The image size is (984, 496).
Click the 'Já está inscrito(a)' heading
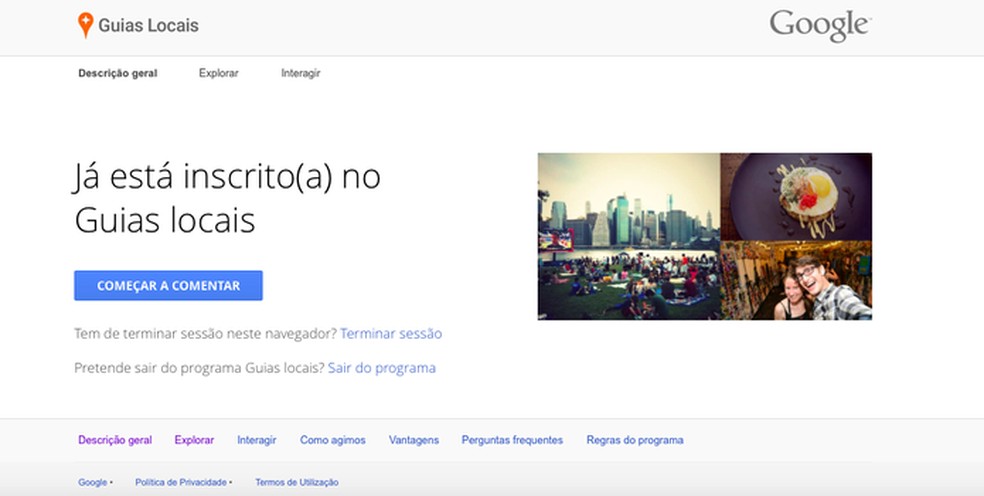tap(227, 198)
